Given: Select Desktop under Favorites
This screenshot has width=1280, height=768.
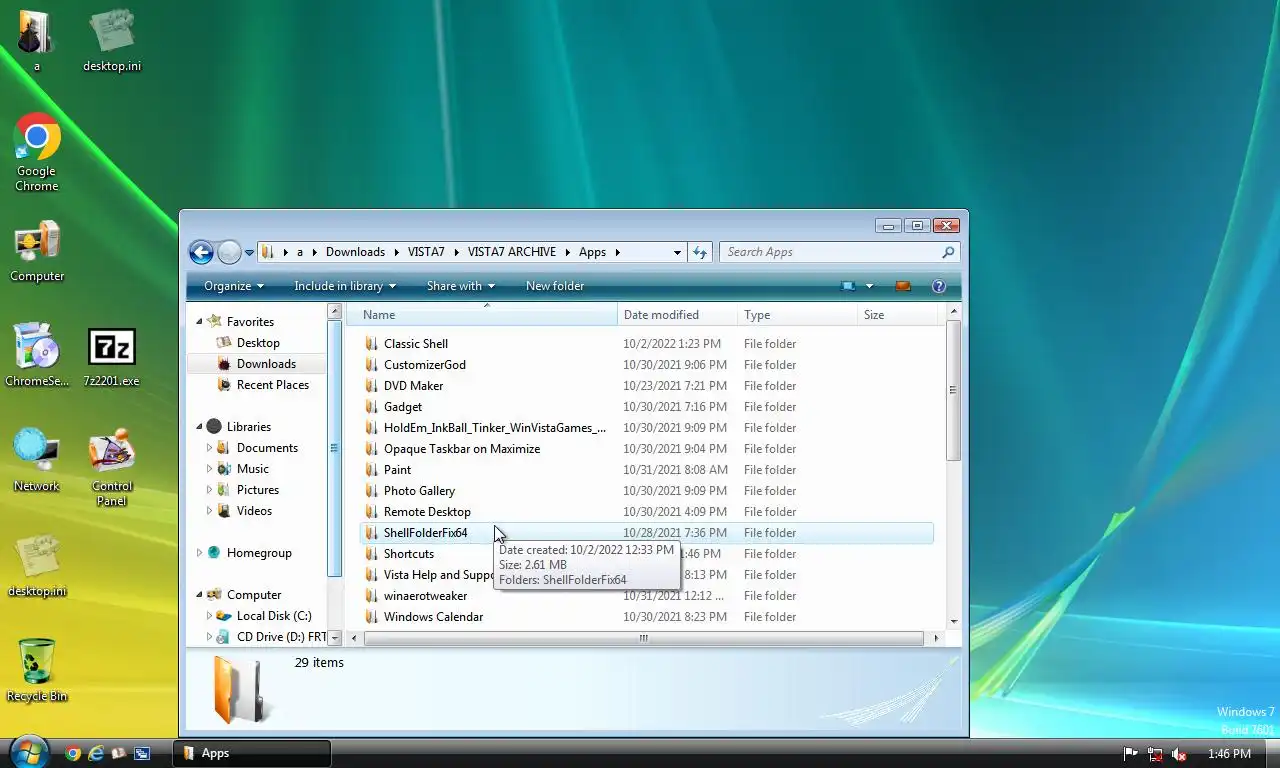Looking at the screenshot, I should tap(258, 343).
